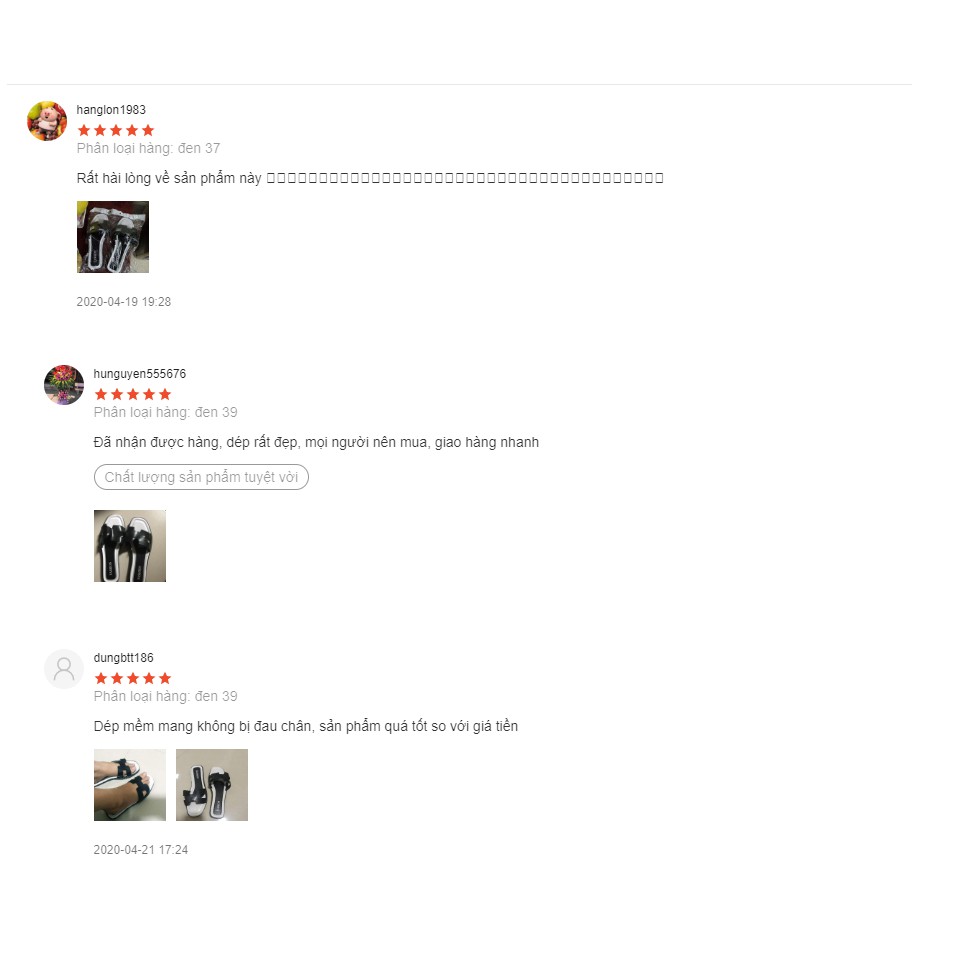Click hunguyen555676's five-star rating
The width and height of the screenshot is (954, 954).
coord(133,394)
